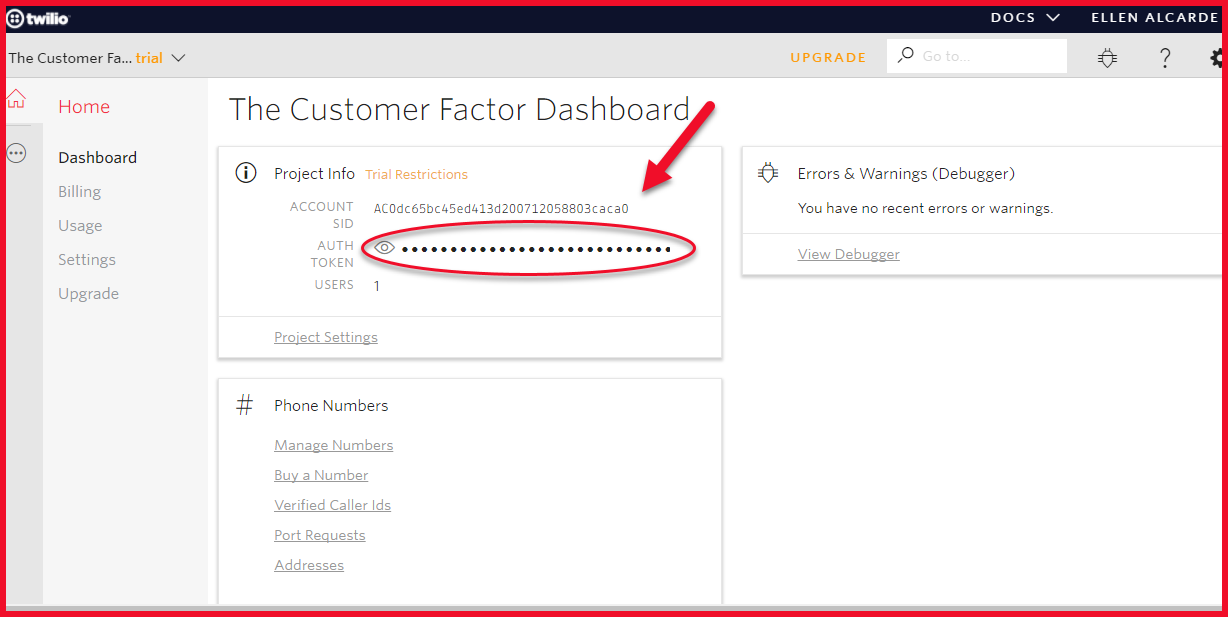Open the Manage Numbers link
The width and height of the screenshot is (1228, 617).
(334, 445)
